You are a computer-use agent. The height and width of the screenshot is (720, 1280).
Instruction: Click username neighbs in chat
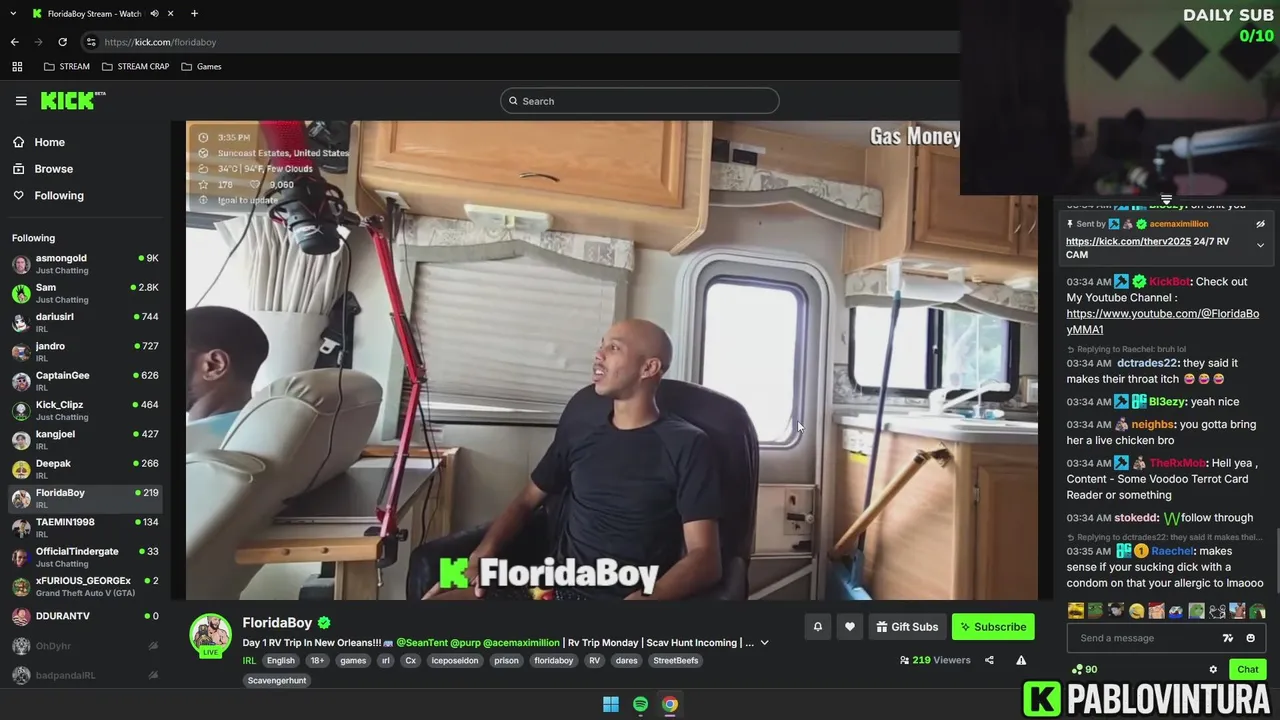[x=1154, y=424]
